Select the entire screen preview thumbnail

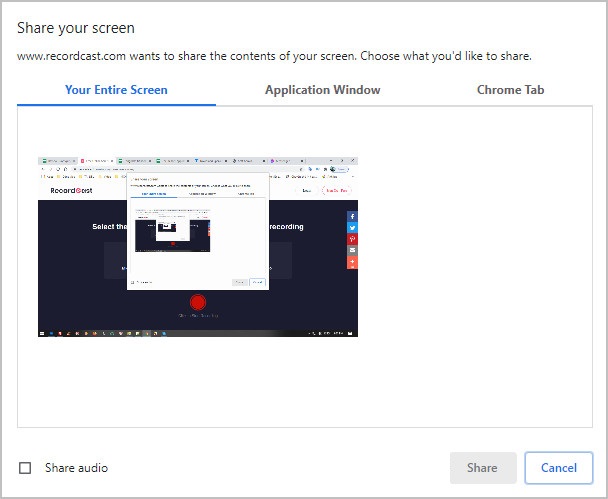pos(198,246)
